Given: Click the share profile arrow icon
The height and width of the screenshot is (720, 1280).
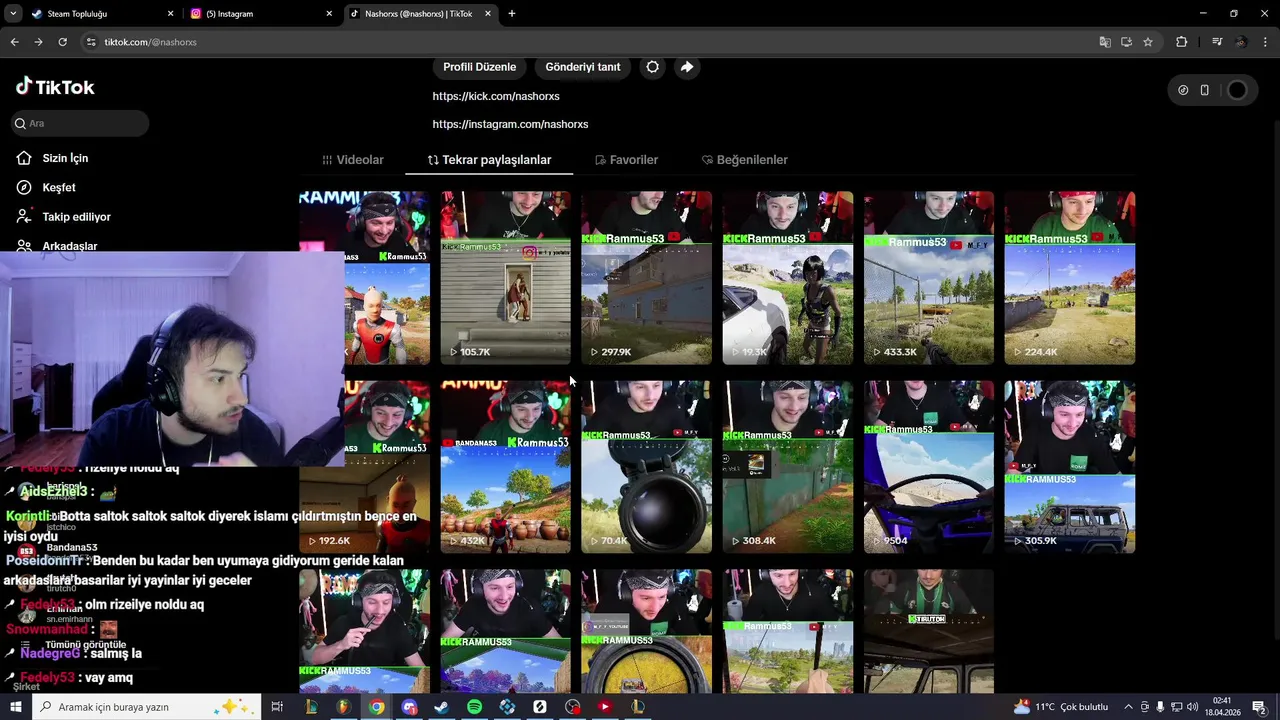Looking at the screenshot, I should (x=687, y=67).
